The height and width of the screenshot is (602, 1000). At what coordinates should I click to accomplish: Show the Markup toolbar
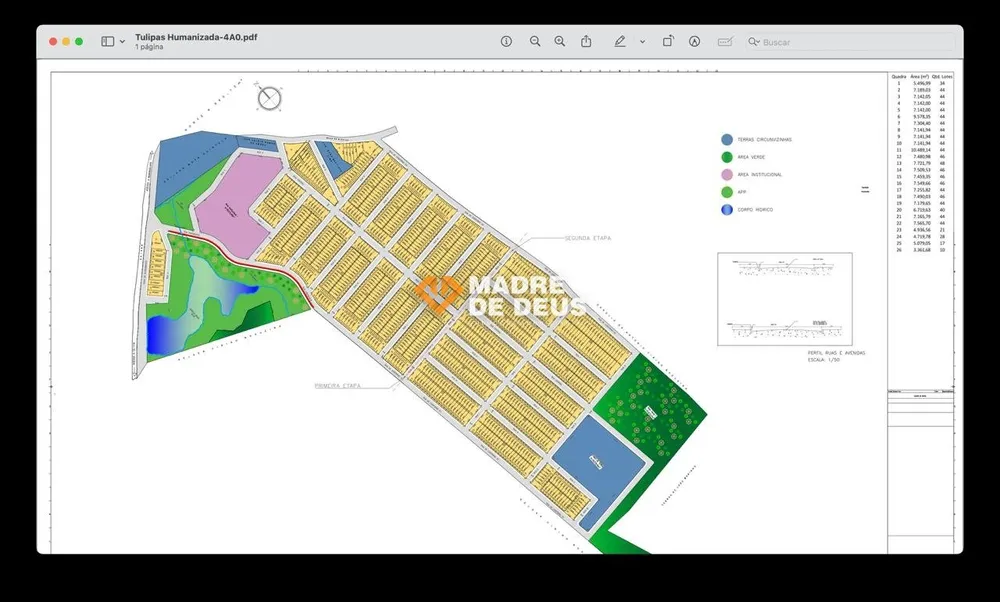point(695,41)
